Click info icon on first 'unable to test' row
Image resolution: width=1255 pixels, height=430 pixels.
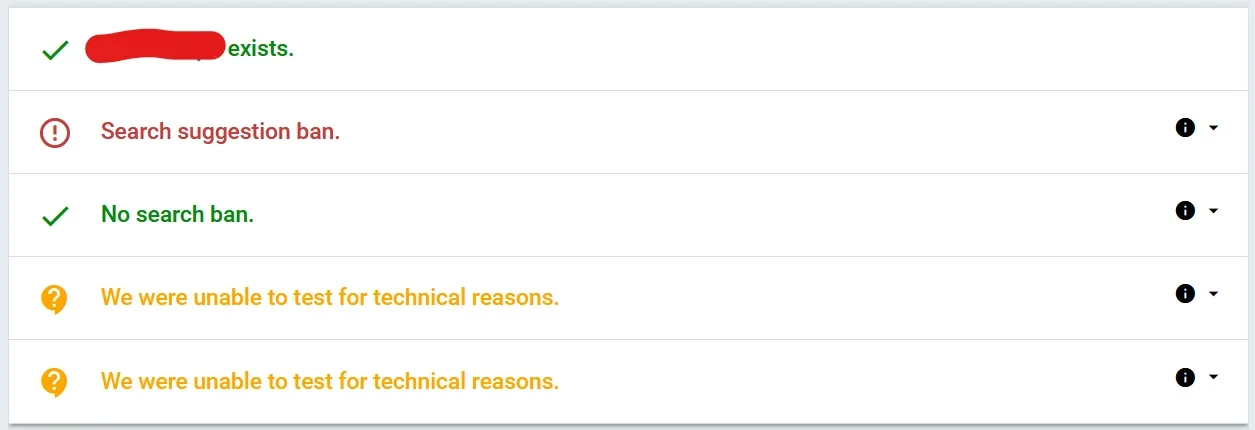[x=1186, y=294]
